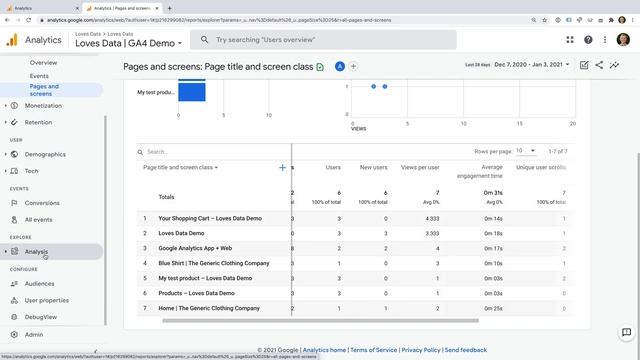Expand the Retention section arrow

point(6,122)
